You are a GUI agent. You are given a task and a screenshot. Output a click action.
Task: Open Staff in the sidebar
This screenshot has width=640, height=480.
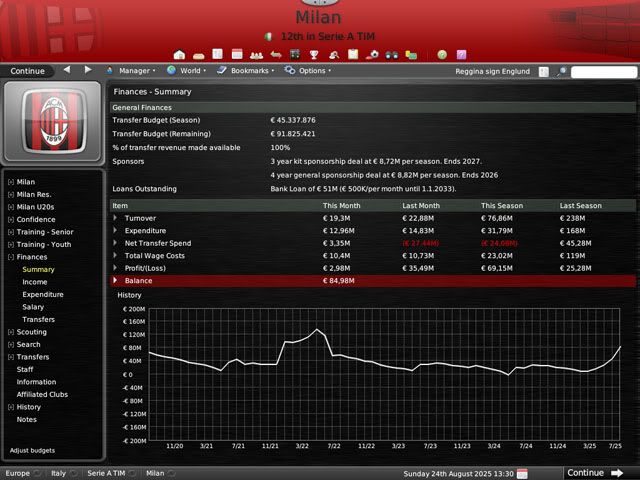coord(25,369)
